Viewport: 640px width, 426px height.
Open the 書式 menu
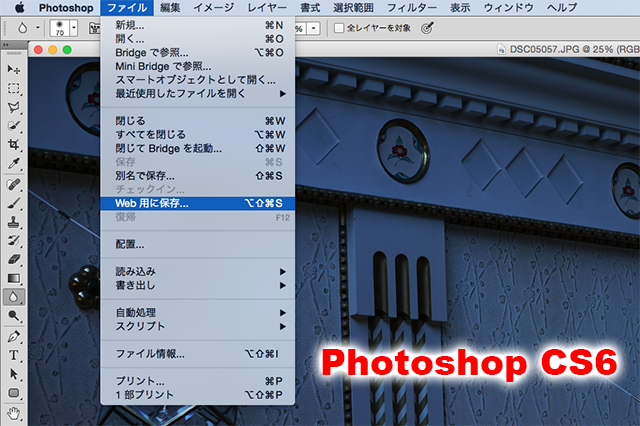click(310, 7)
